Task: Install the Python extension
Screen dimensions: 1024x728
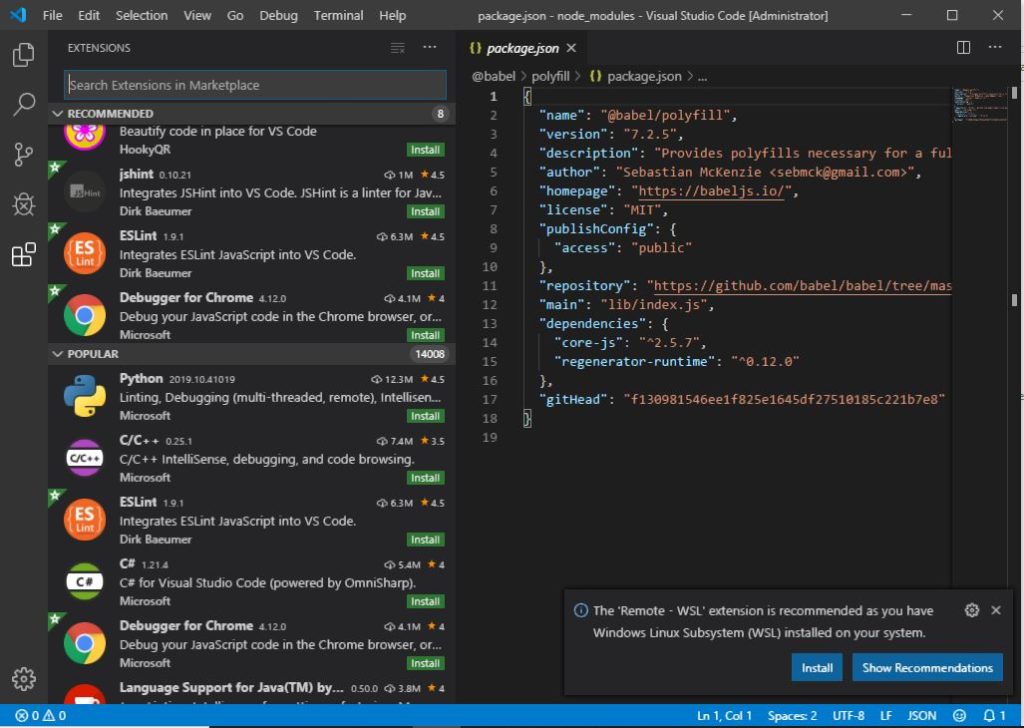Action: [x=425, y=416]
